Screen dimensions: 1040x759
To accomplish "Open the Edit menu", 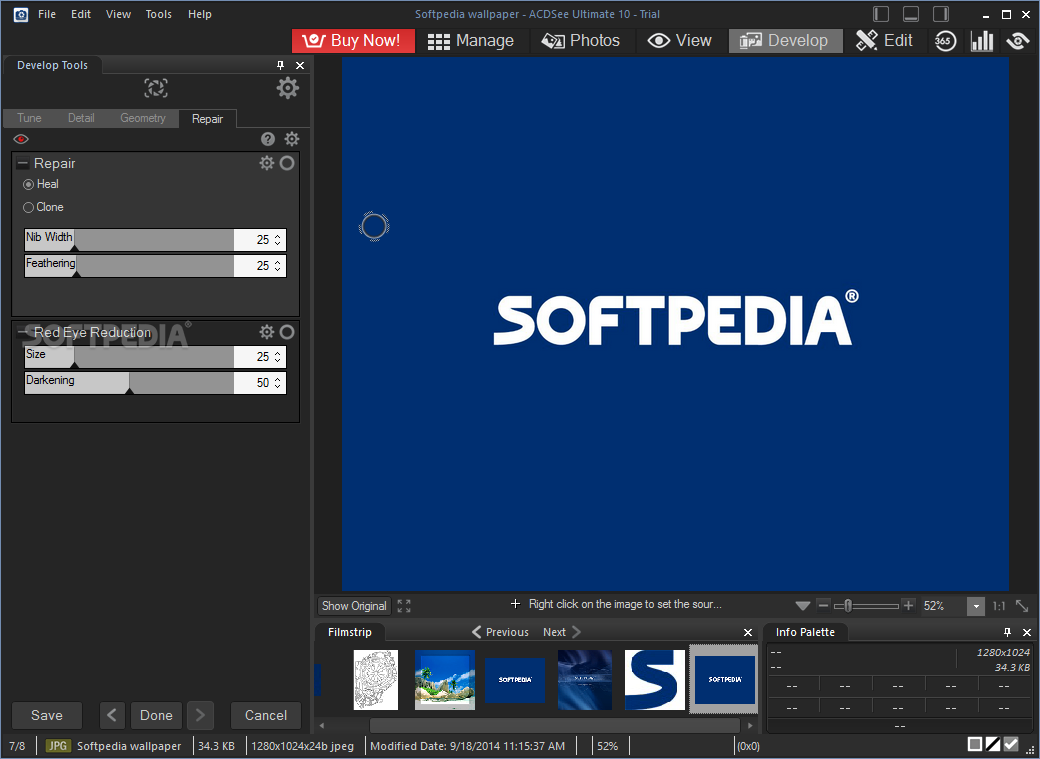I will point(81,14).
